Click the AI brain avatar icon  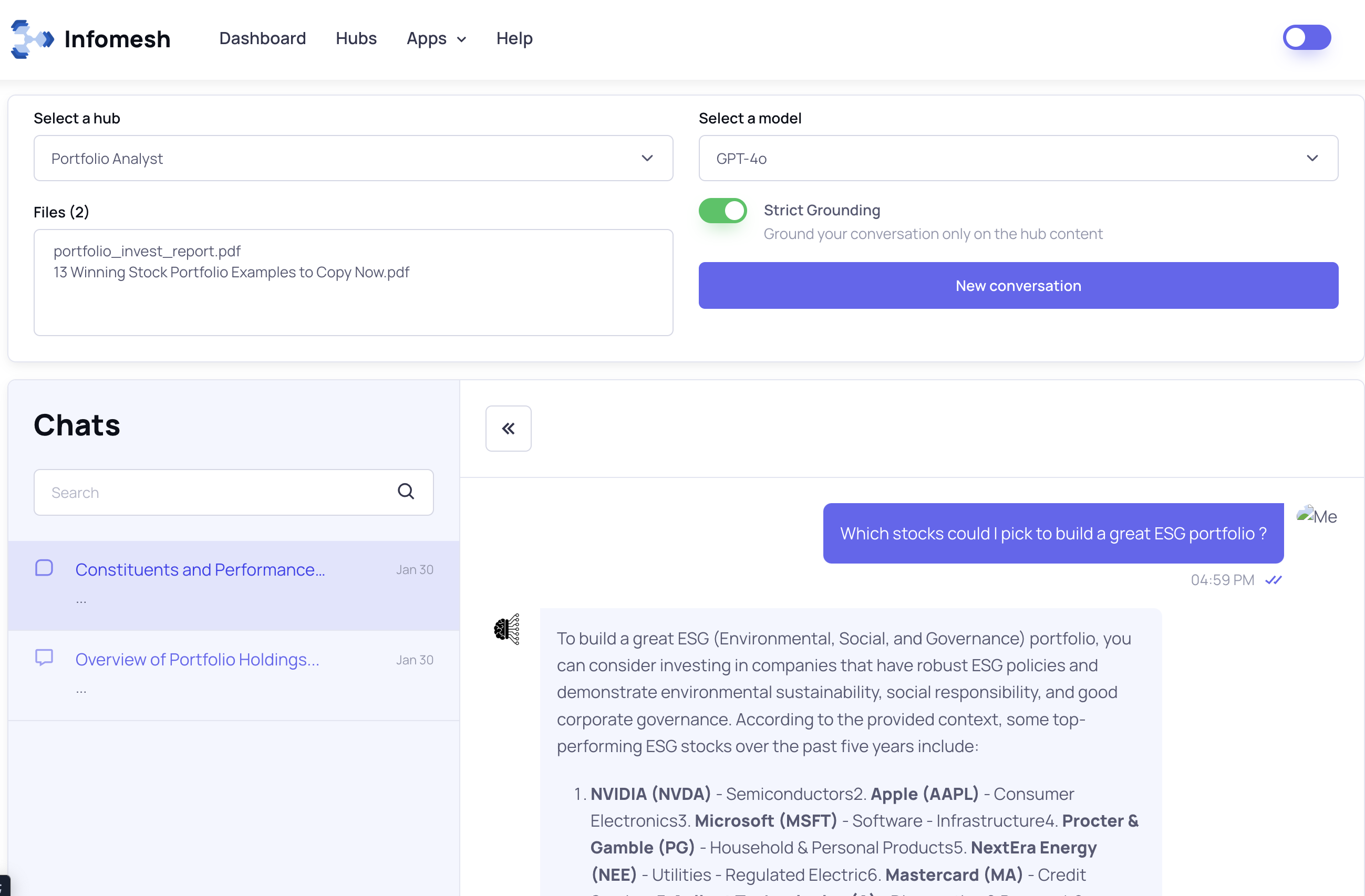(506, 629)
